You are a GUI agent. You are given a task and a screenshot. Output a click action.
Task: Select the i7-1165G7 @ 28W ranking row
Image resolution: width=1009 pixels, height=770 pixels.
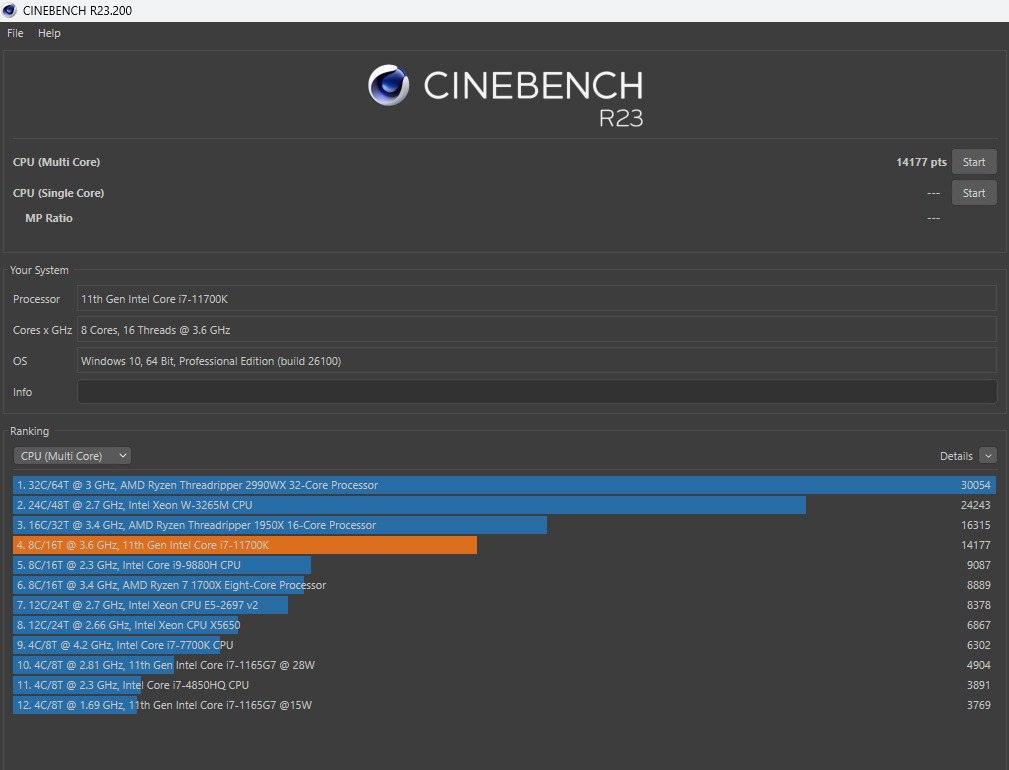click(504, 665)
